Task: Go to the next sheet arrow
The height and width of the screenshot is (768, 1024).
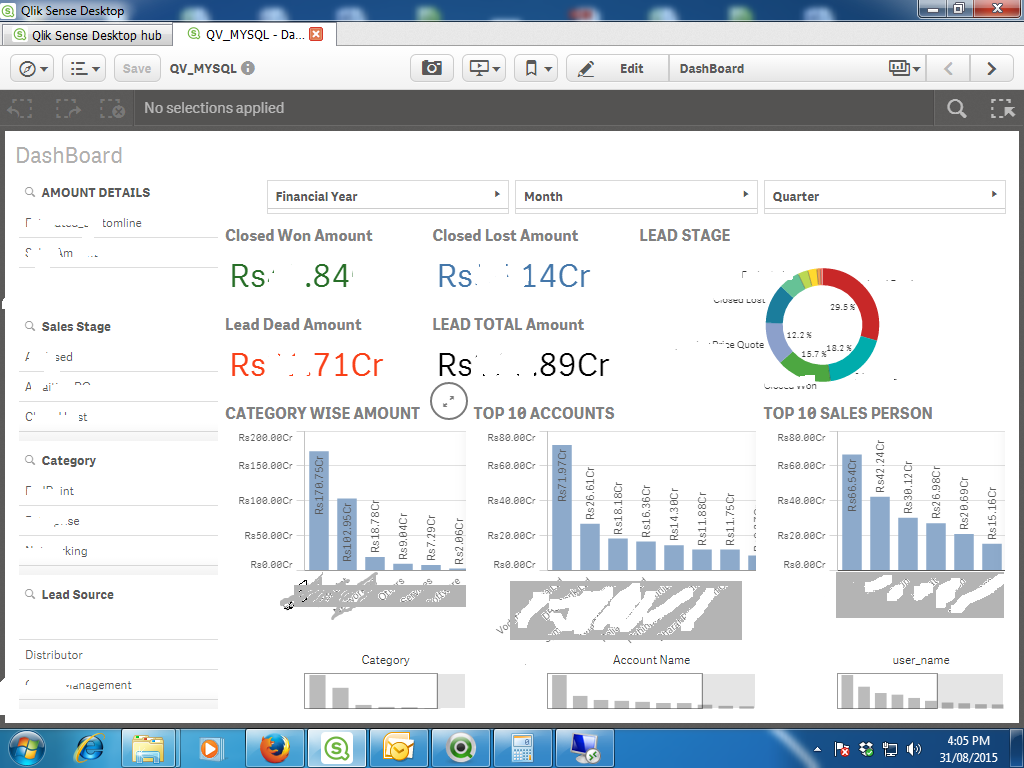Action: click(991, 68)
